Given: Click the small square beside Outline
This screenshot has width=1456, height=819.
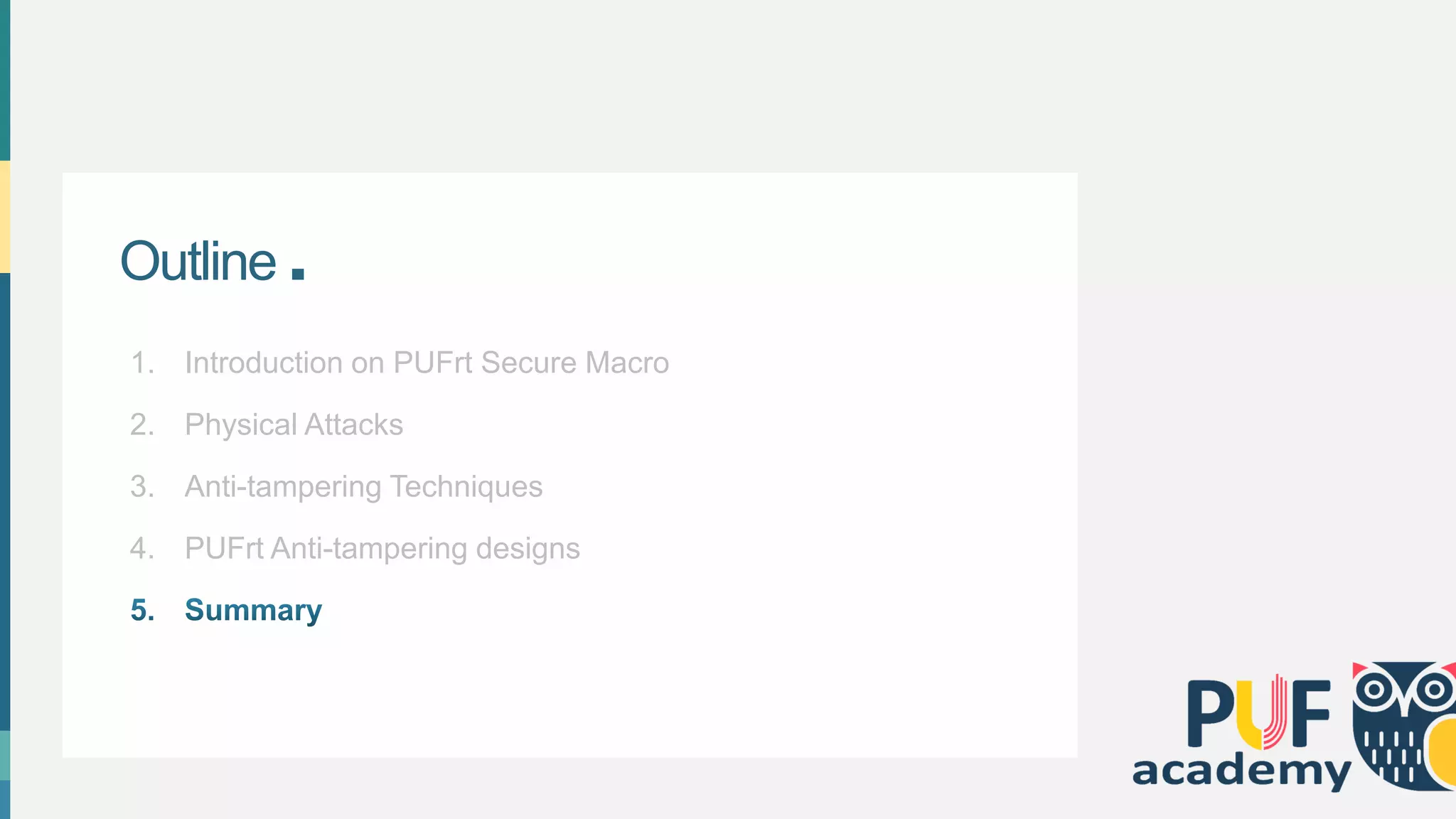Looking at the screenshot, I should pos(298,274).
